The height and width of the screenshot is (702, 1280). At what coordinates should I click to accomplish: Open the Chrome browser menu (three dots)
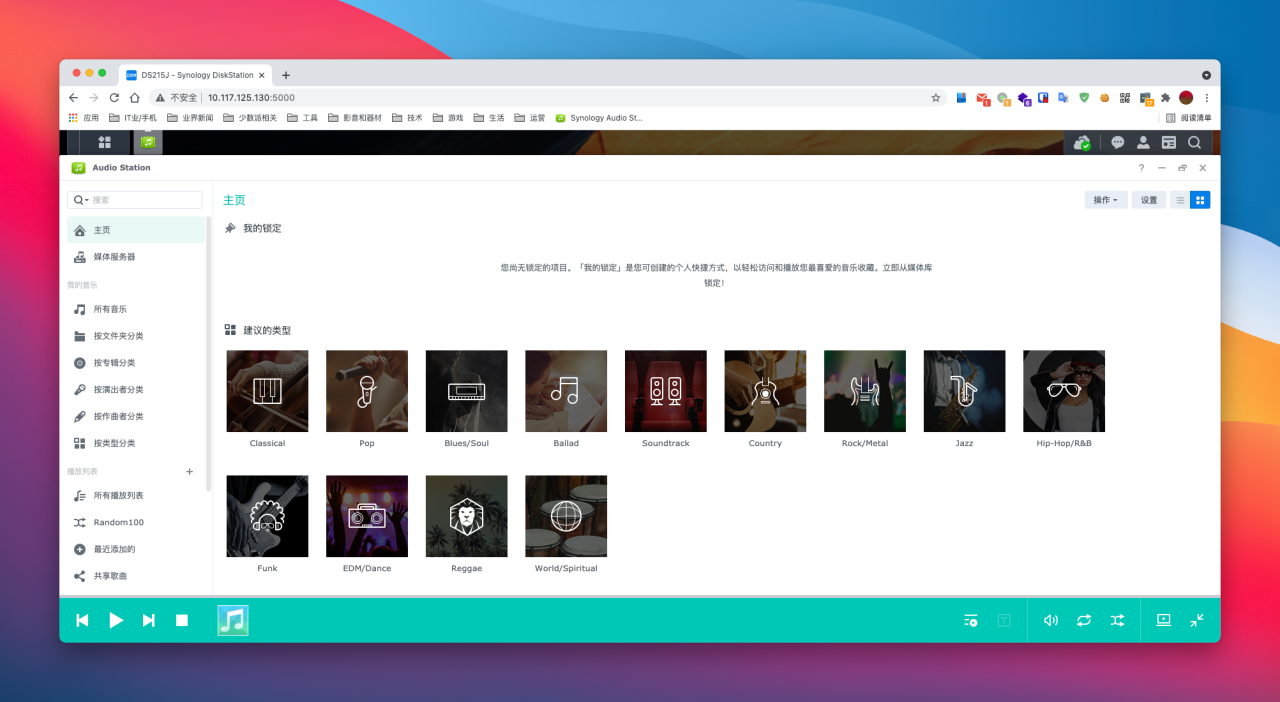coord(1206,97)
